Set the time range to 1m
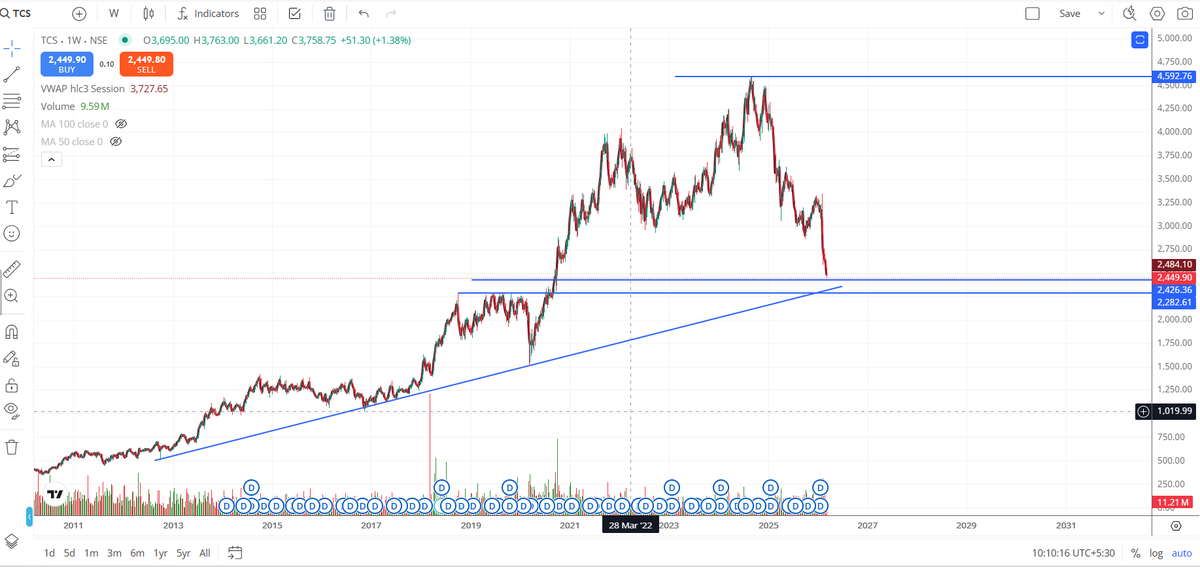 [91, 552]
